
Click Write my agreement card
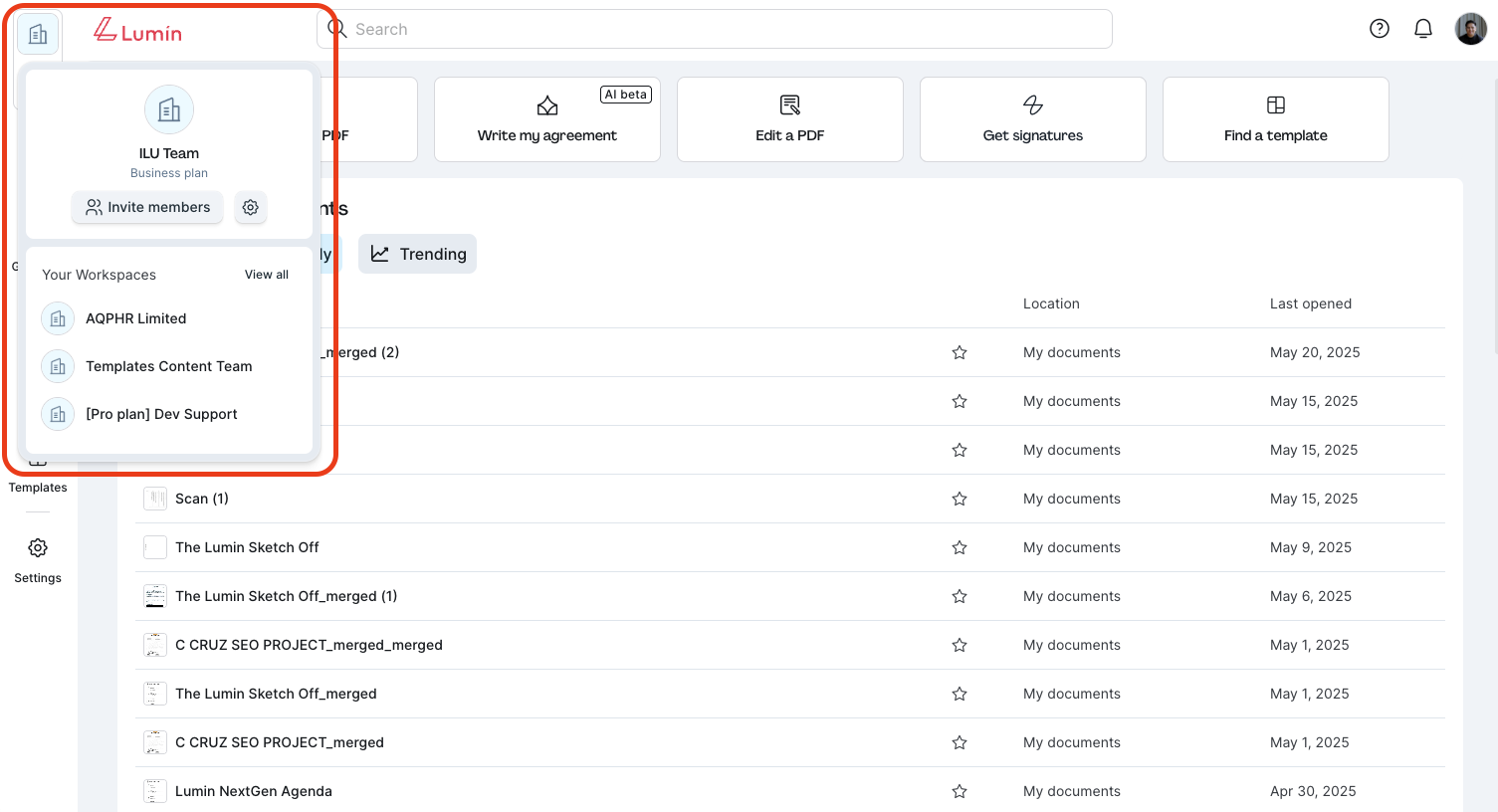(x=547, y=119)
